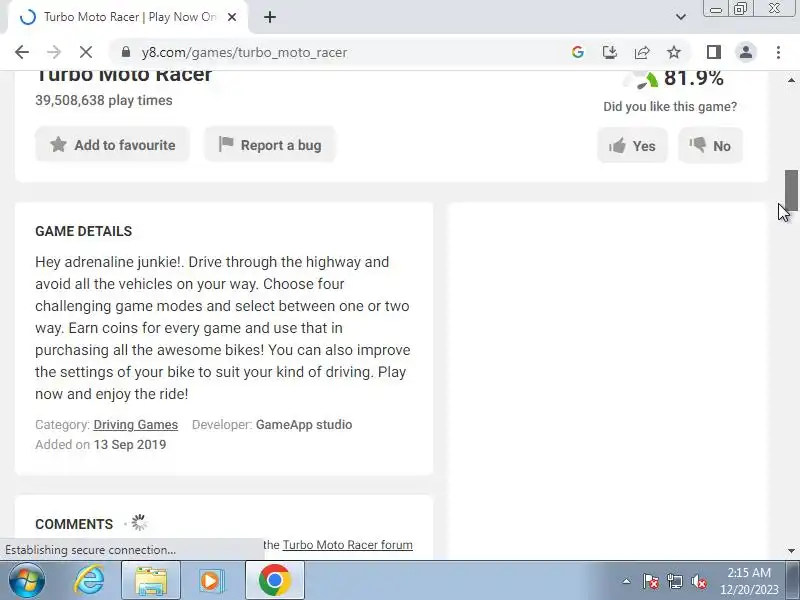Launch Internet Explorer from taskbar
The image size is (800, 600).
[x=89, y=580]
